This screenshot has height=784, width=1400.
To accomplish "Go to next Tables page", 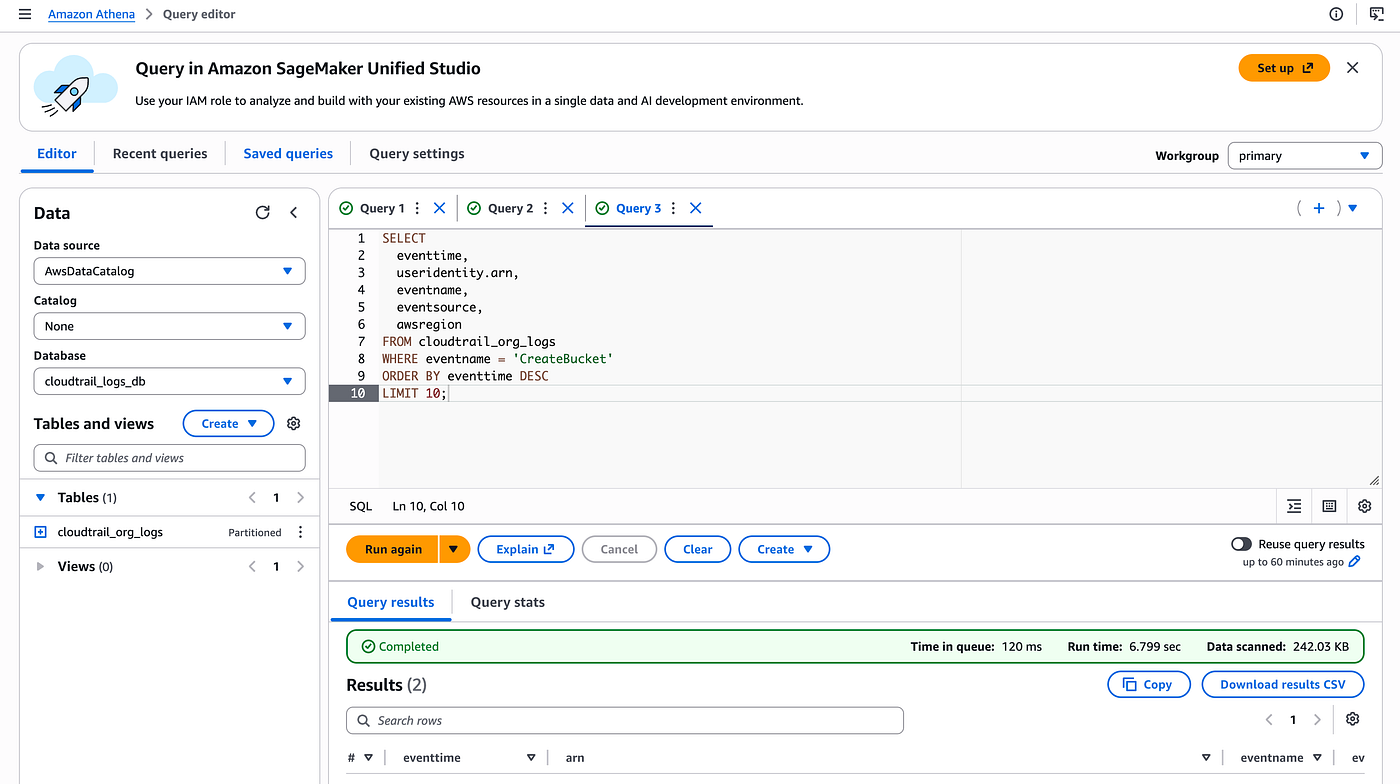I will pos(301,497).
